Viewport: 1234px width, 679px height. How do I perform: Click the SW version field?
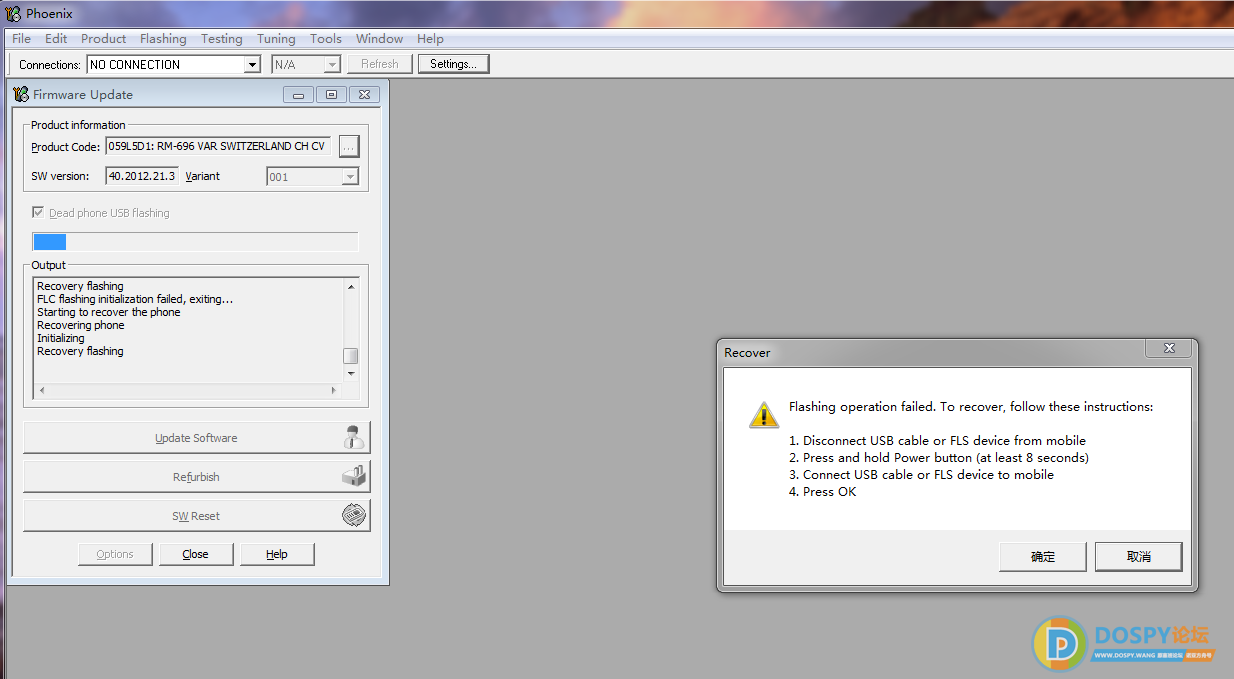[142, 176]
